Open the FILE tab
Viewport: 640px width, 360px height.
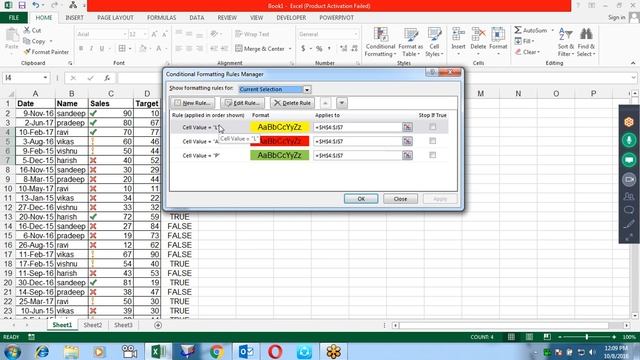(14, 18)
